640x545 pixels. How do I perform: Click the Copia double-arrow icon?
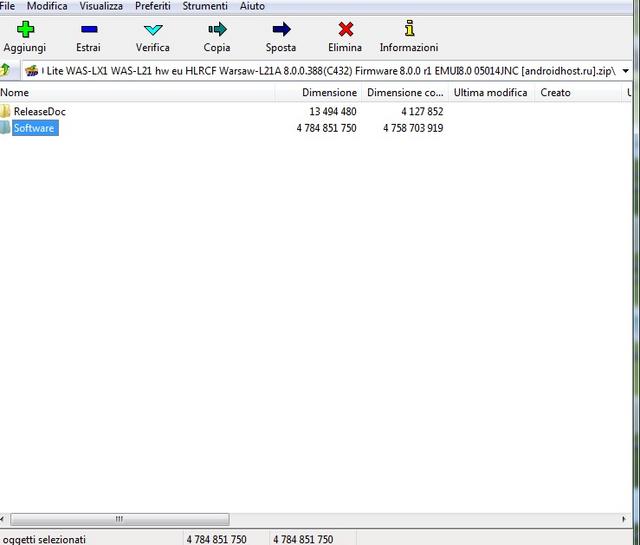217,29
